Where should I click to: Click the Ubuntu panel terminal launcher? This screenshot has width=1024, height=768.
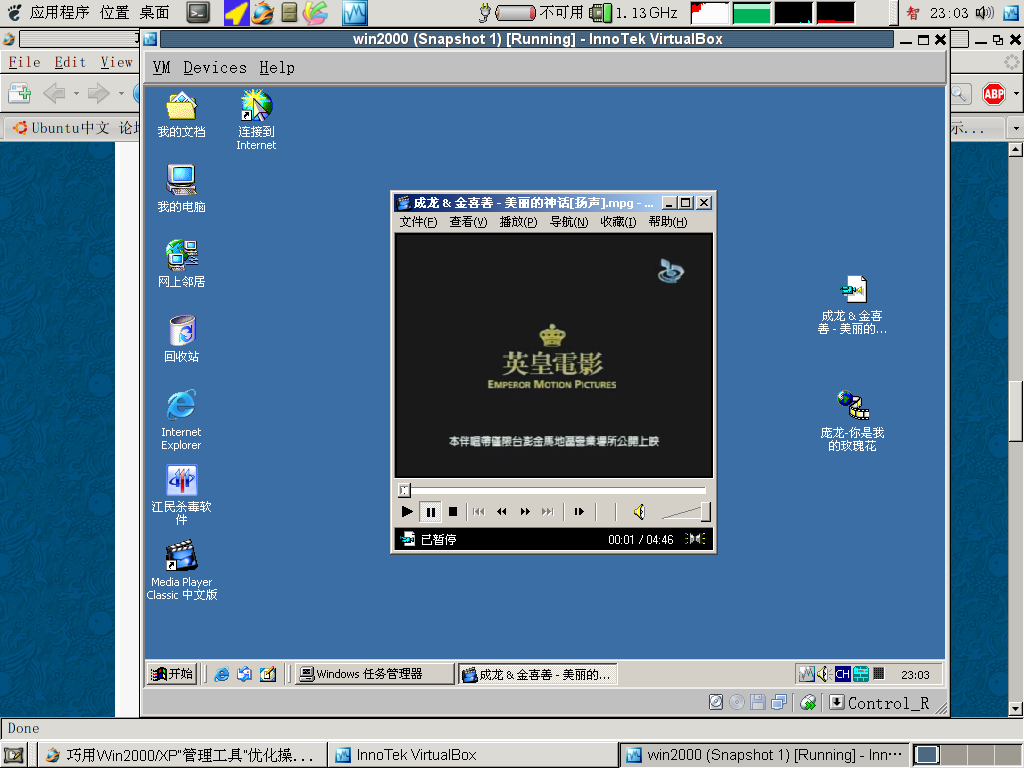[x=198, y=12]
